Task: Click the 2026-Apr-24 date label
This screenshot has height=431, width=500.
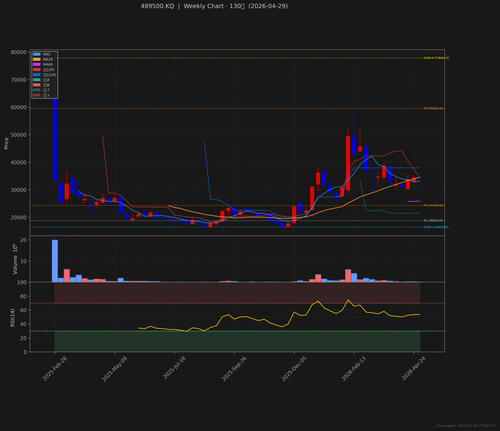Action: point(413,368)
